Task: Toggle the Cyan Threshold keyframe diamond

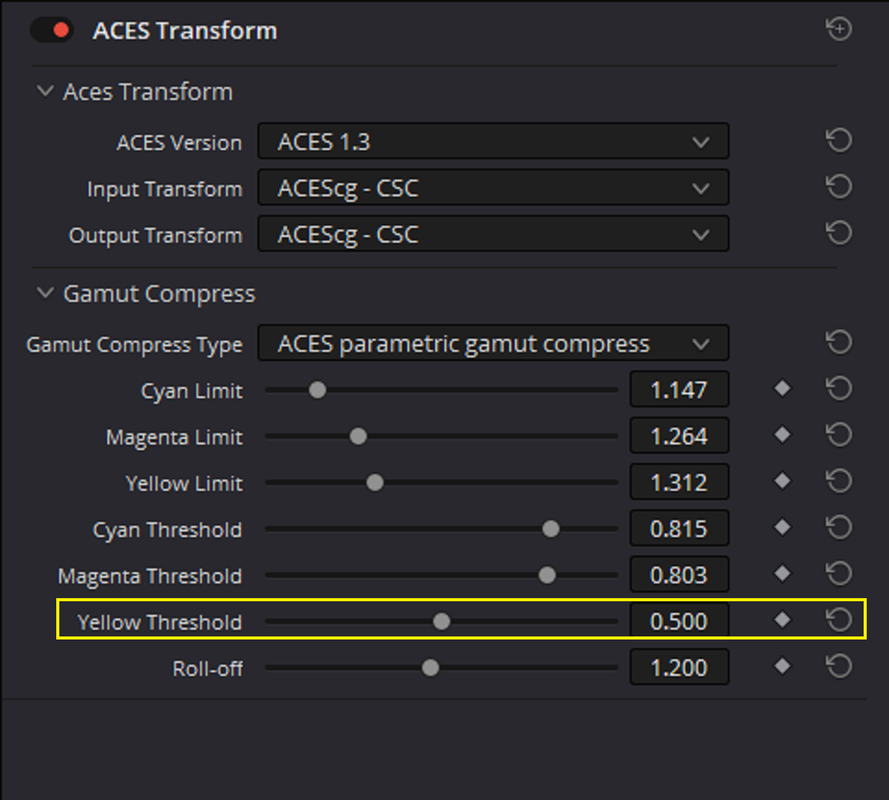Action: [x=782, y=527]
